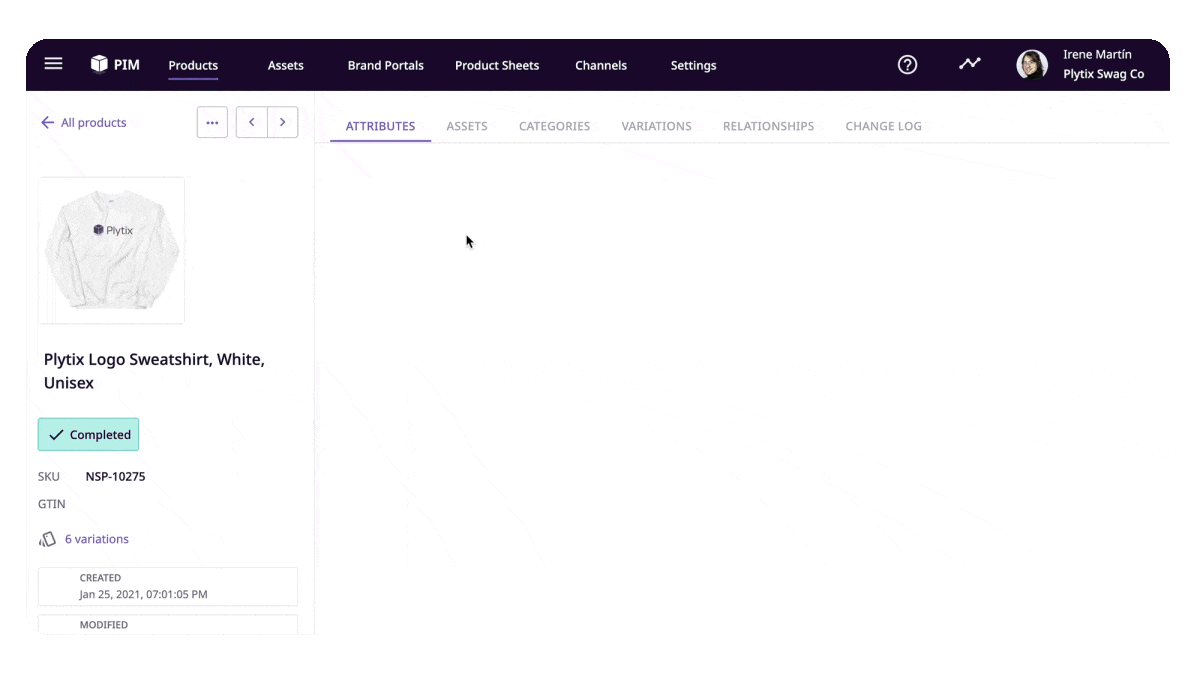1200x675 pixels.
Task: Click the PIM cube logo
Action: (x=99, y=64)
